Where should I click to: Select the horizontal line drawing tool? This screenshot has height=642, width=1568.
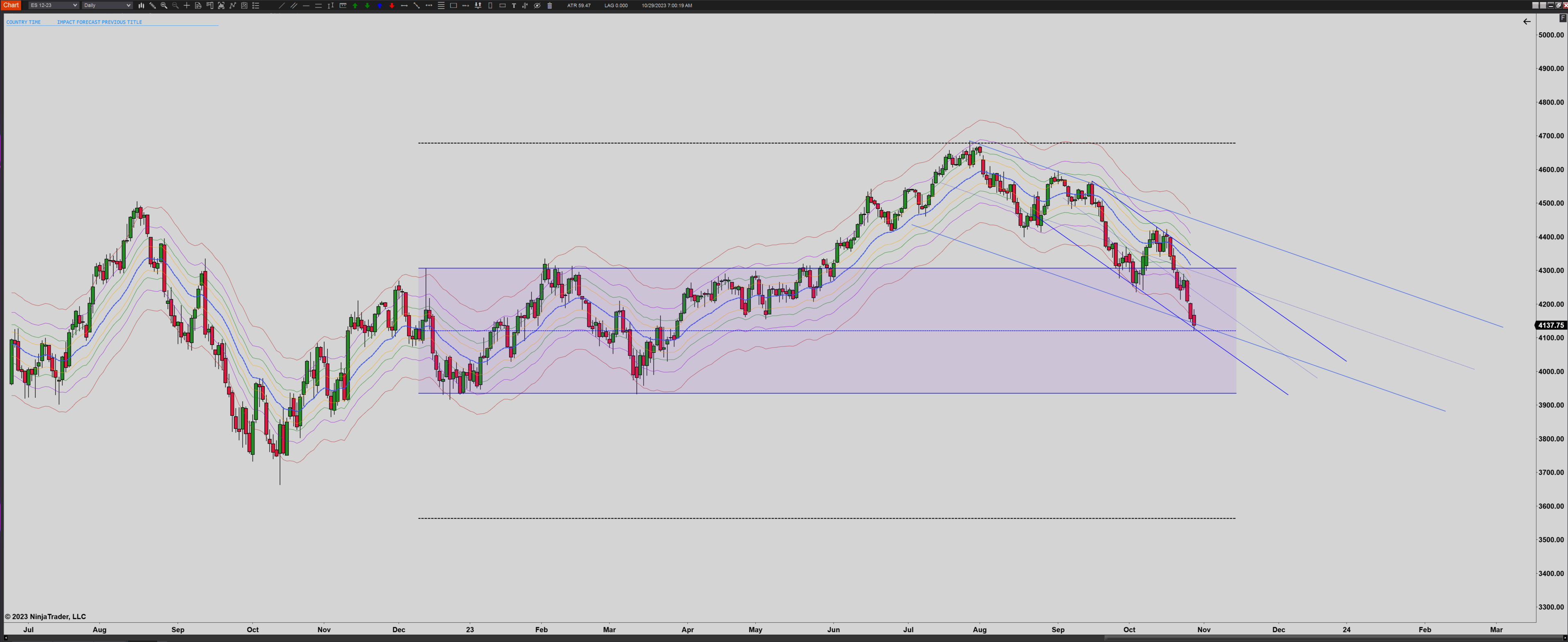[x=306, y=5]
